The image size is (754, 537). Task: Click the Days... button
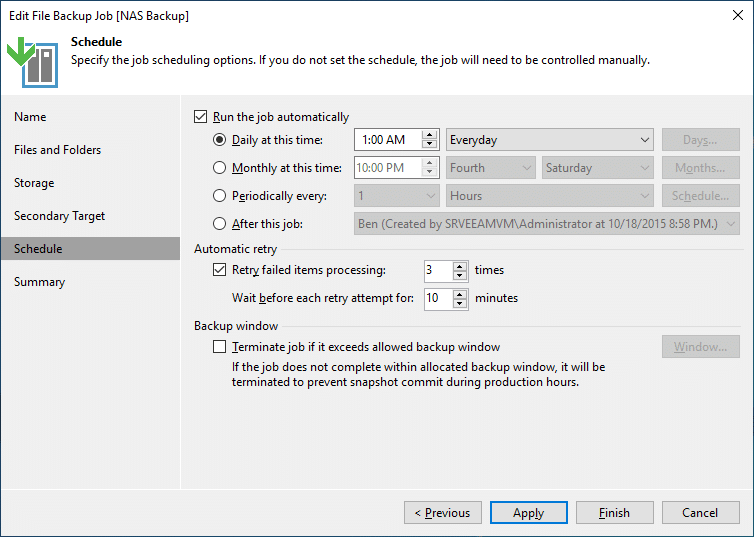pyautogui.click(x=701, y=140)
